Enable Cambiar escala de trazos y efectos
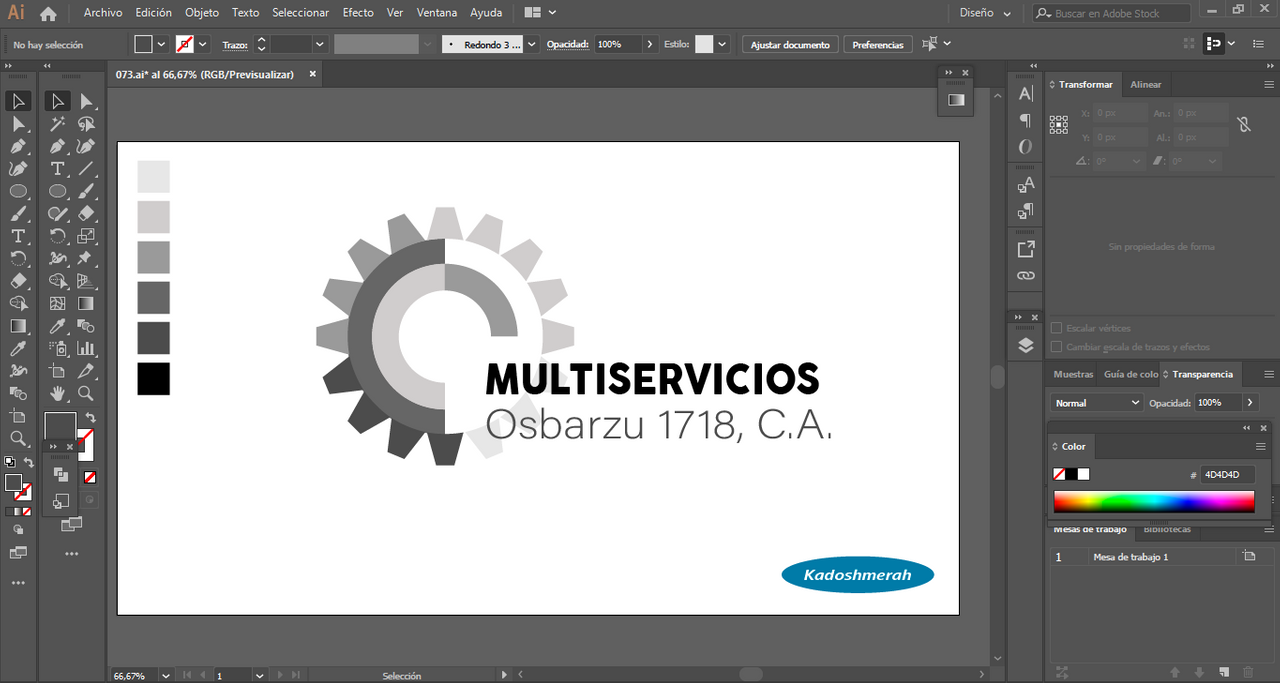The image size is (1280, 683). pyautogui.click(x=1057, y=347)
